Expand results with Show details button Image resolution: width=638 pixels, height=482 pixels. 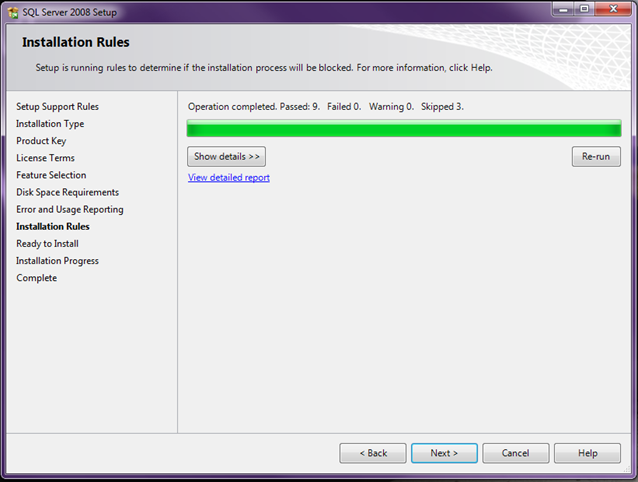226,157
